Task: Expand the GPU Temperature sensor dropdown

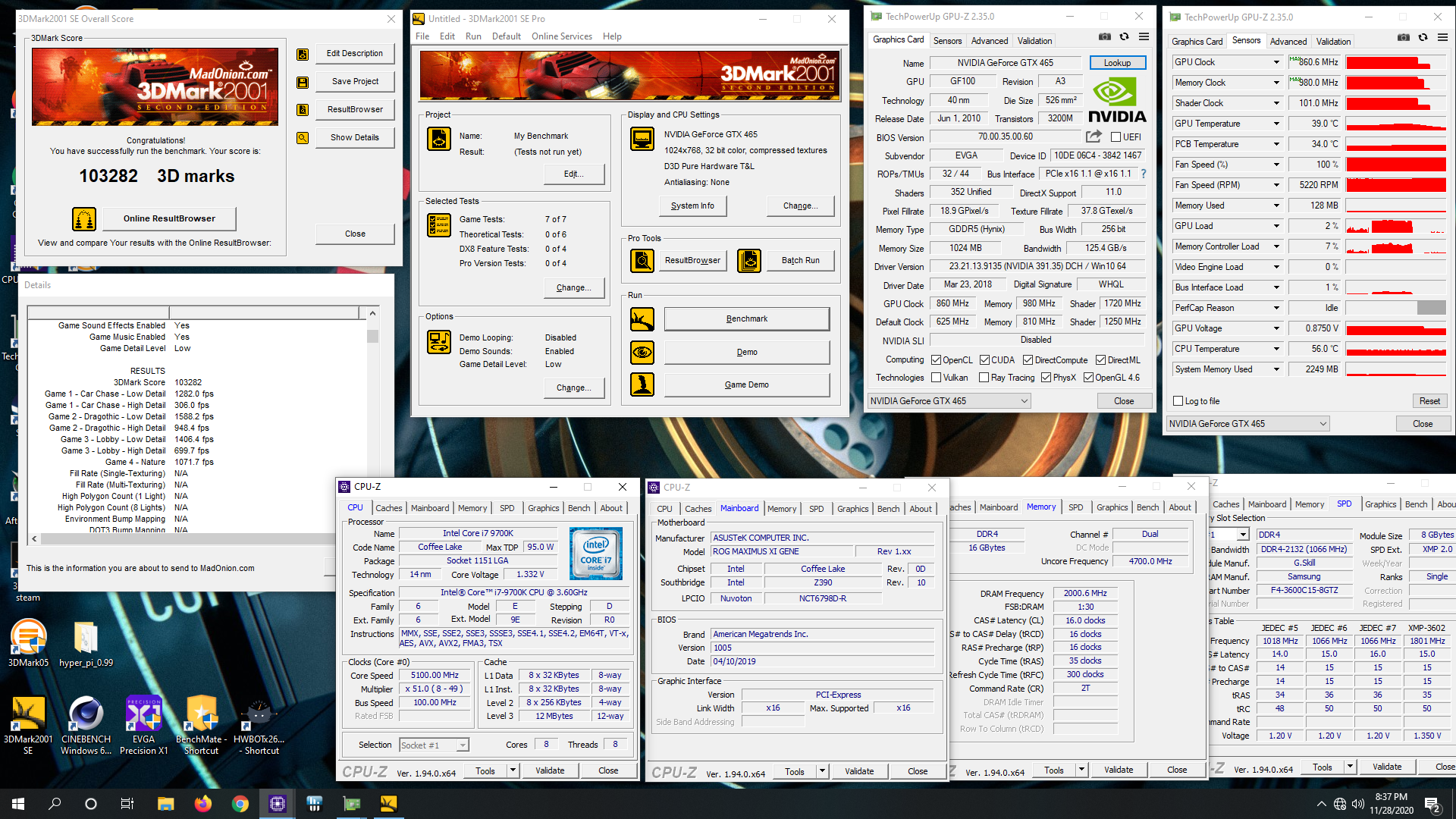Action: click(1276, 124)
